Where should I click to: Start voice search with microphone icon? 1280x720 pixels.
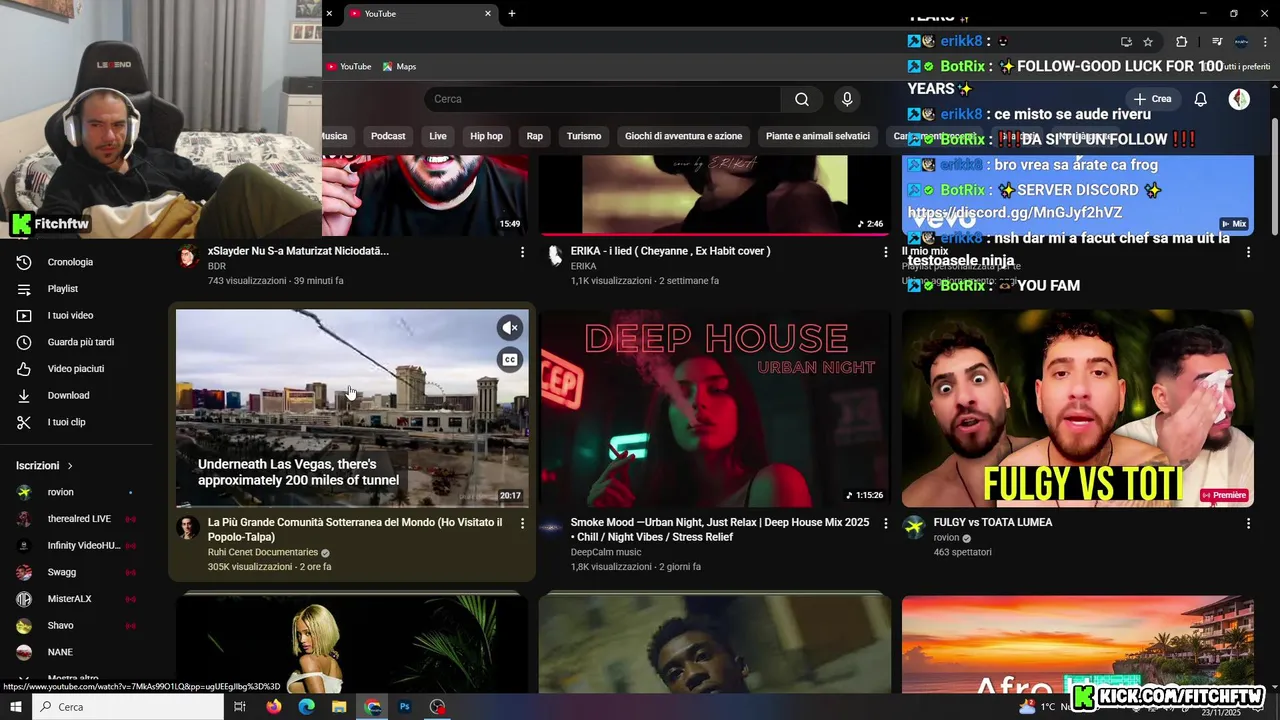pyautogui.click(x=847, y=99)
